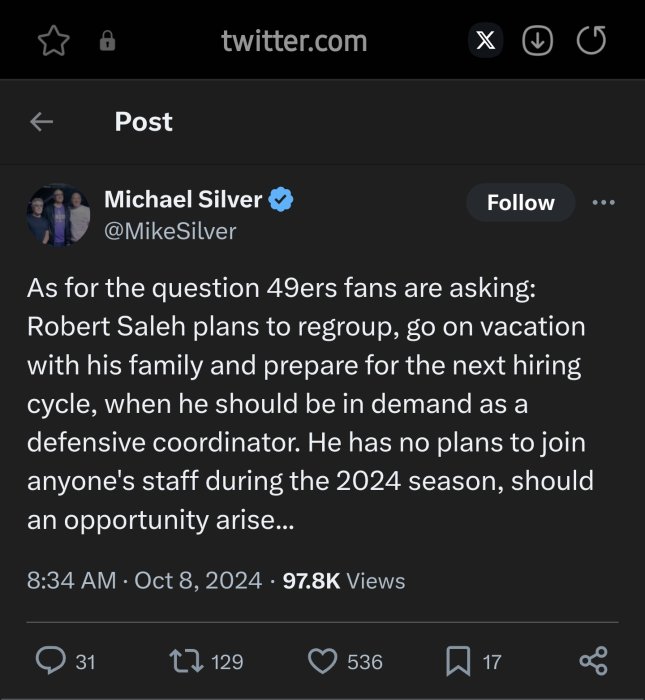Bookmark this post by Michael Silver
This screenshot has width=645, height=700.
pyautogui.click(x=457, y=660)
